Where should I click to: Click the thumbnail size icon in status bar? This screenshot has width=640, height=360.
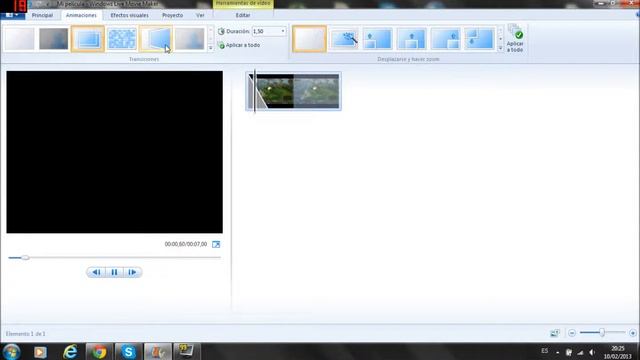point(554,333)
